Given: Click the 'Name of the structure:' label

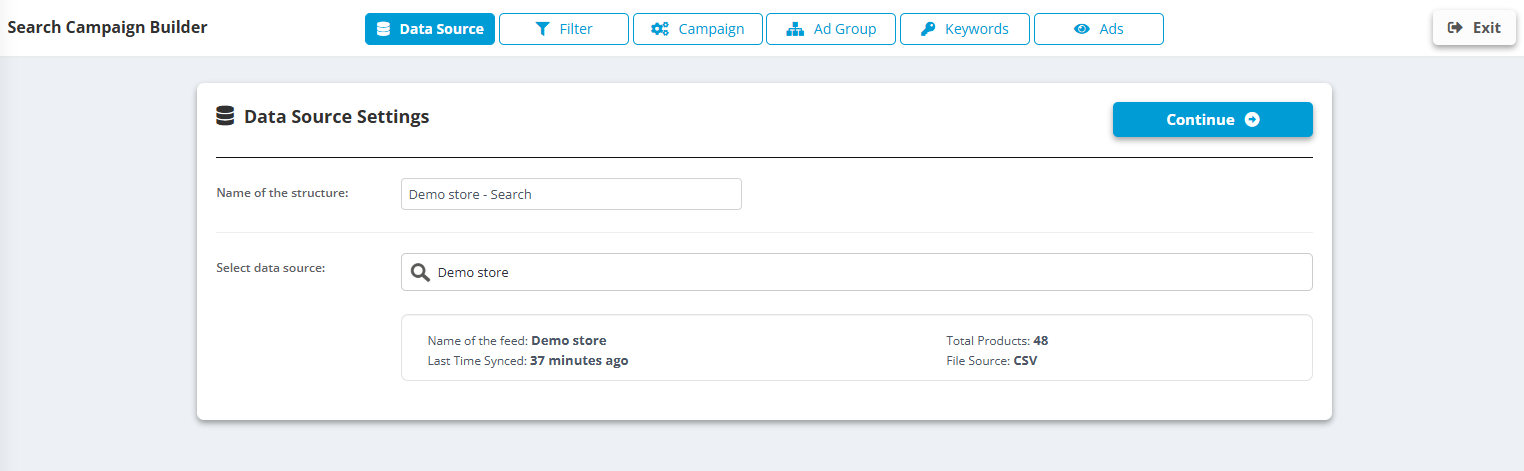Looking at the screenshot, I should click(282, 192).
